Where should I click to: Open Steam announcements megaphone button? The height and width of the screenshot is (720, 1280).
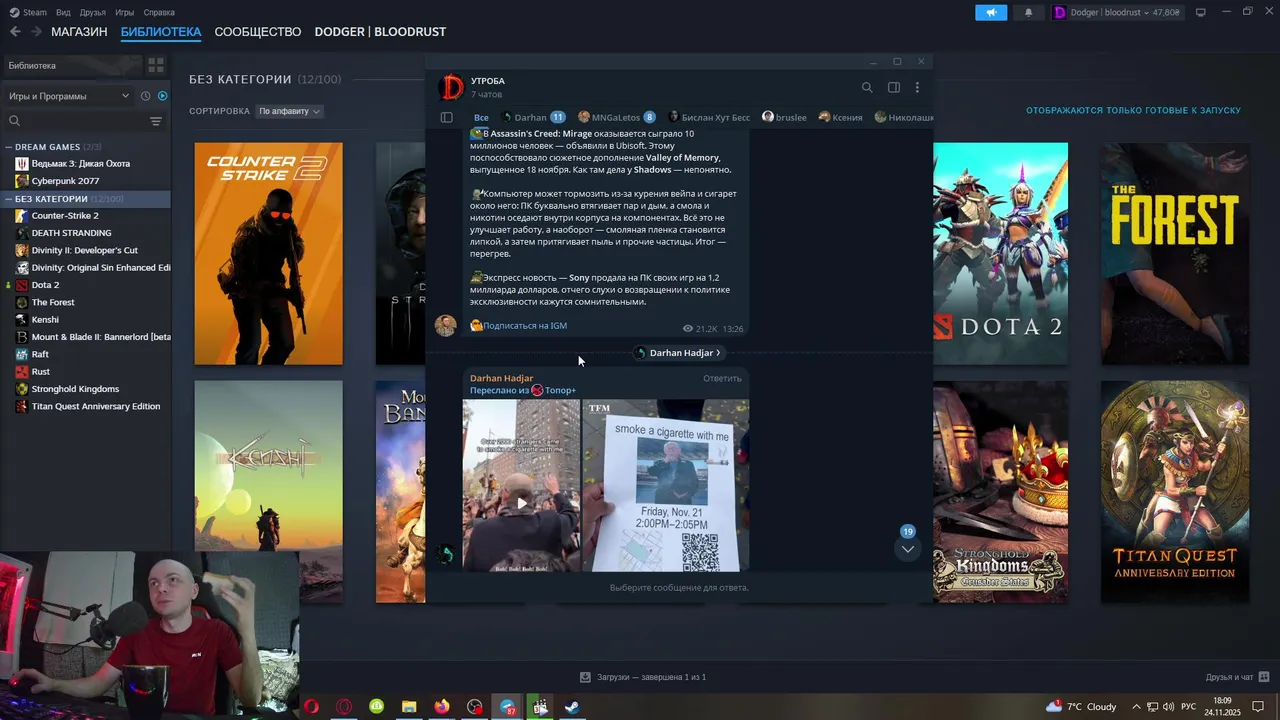coord(991,12)
